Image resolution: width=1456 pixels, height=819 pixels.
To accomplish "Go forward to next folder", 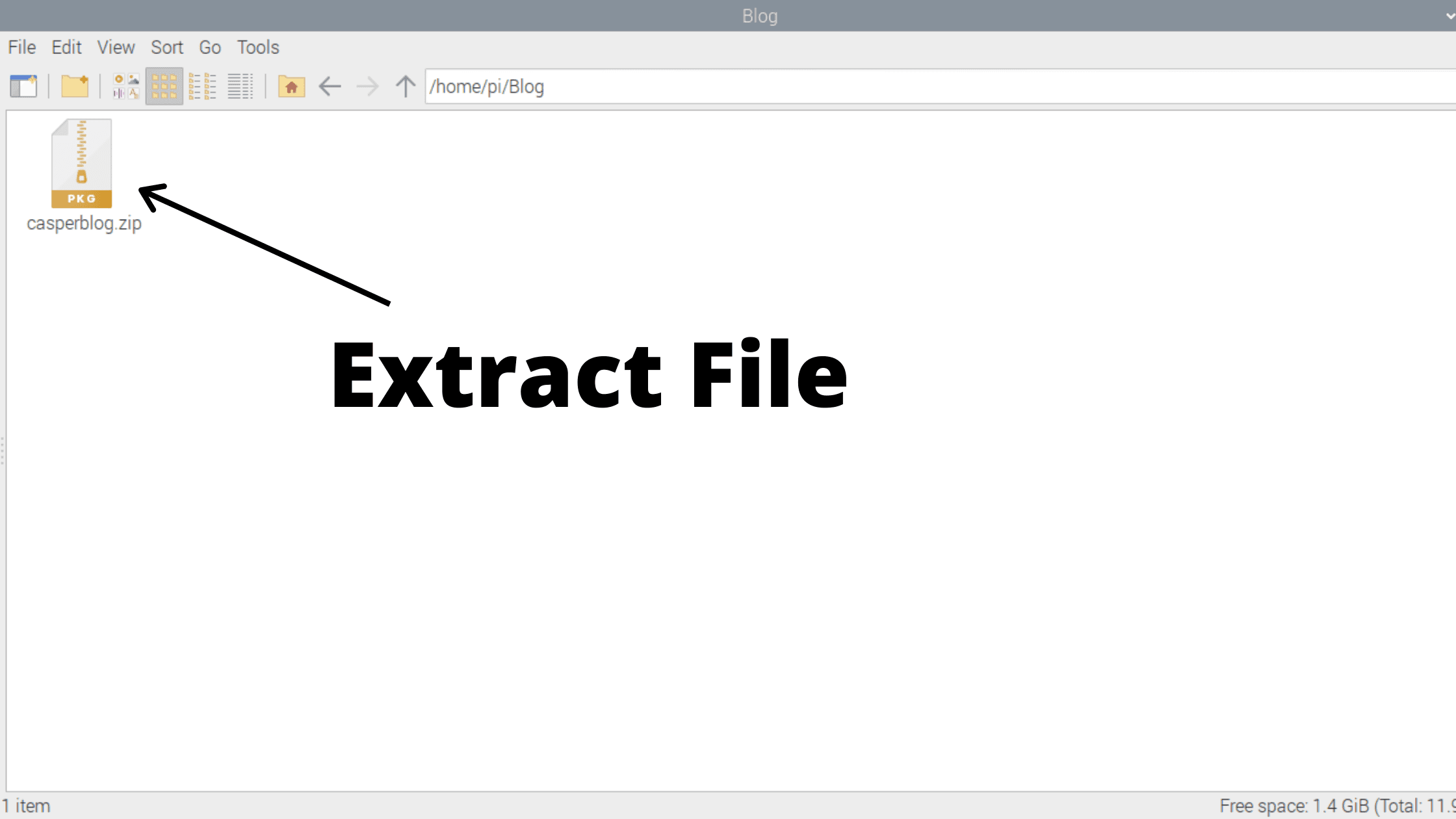I will pyautogui.click(x=367, y=86).
